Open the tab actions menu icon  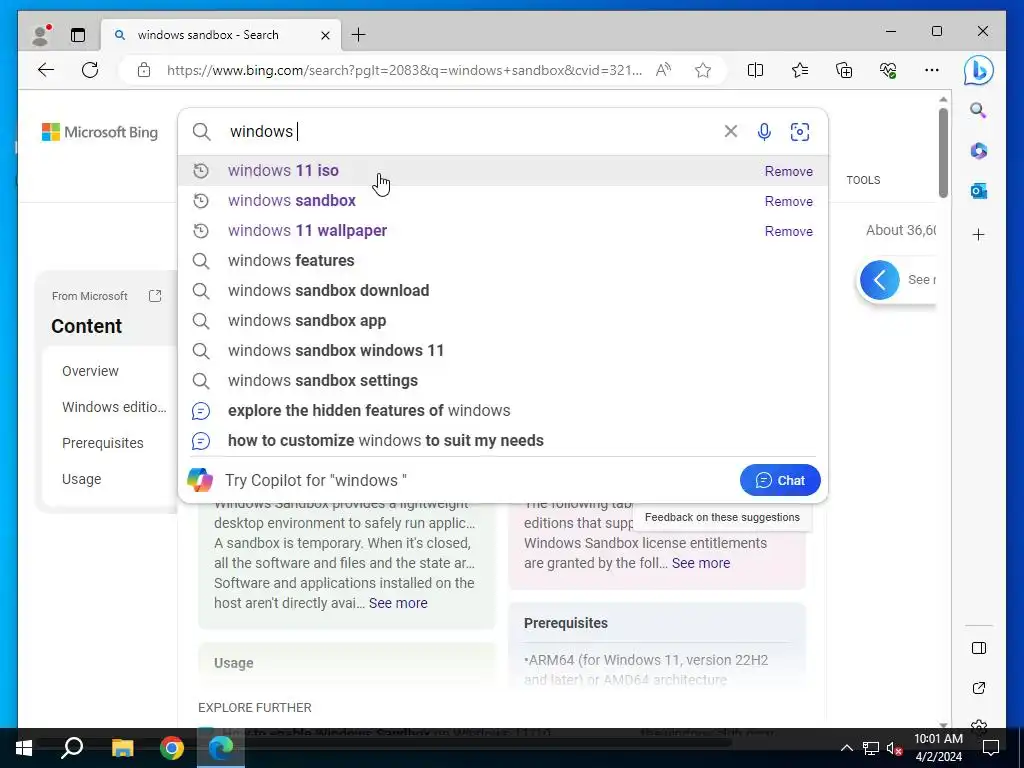pos(78,35)
